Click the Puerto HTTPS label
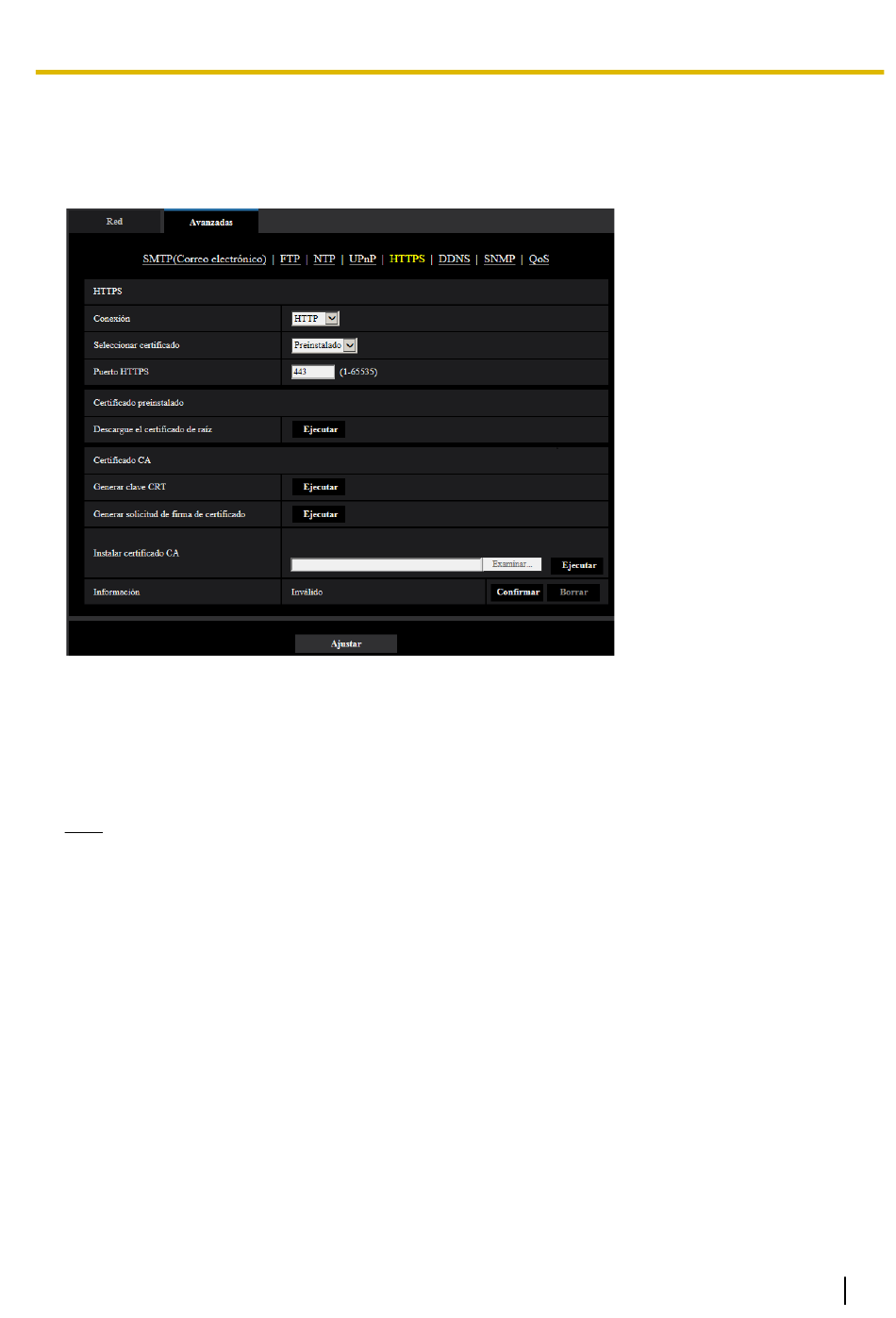 pos(121,372)
